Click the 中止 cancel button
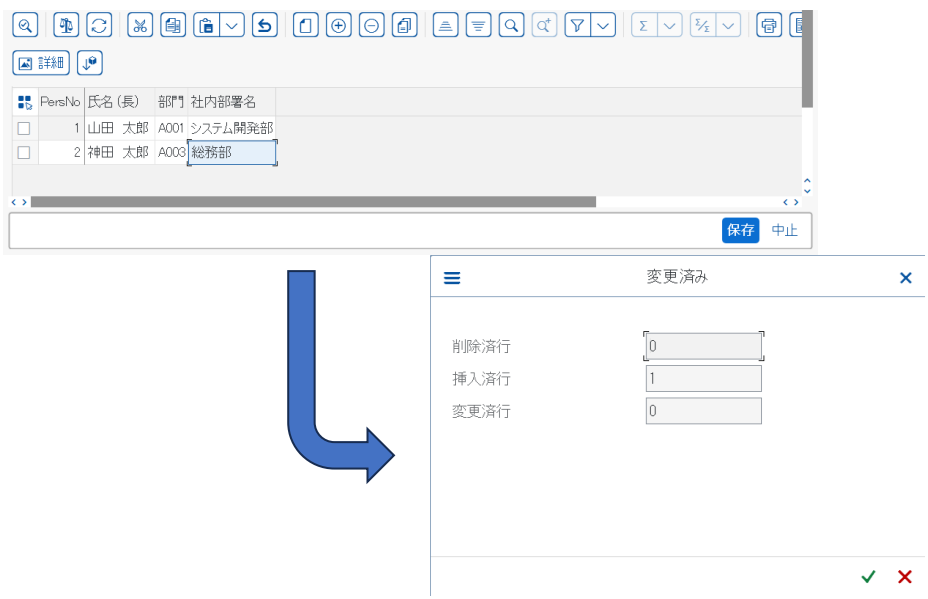Screen dimensions: 928x599 [x=785, y=230]
